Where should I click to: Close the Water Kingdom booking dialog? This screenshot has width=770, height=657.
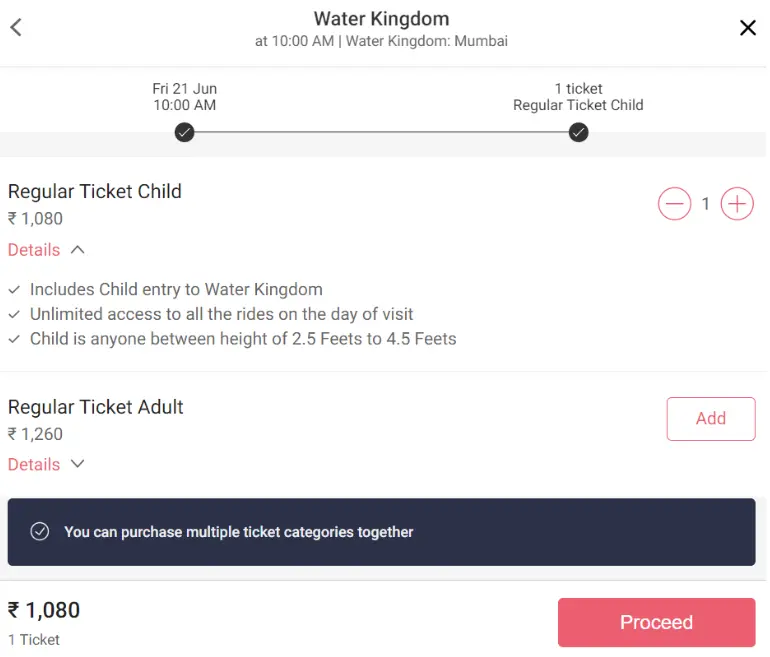click(x=747, y=28)
